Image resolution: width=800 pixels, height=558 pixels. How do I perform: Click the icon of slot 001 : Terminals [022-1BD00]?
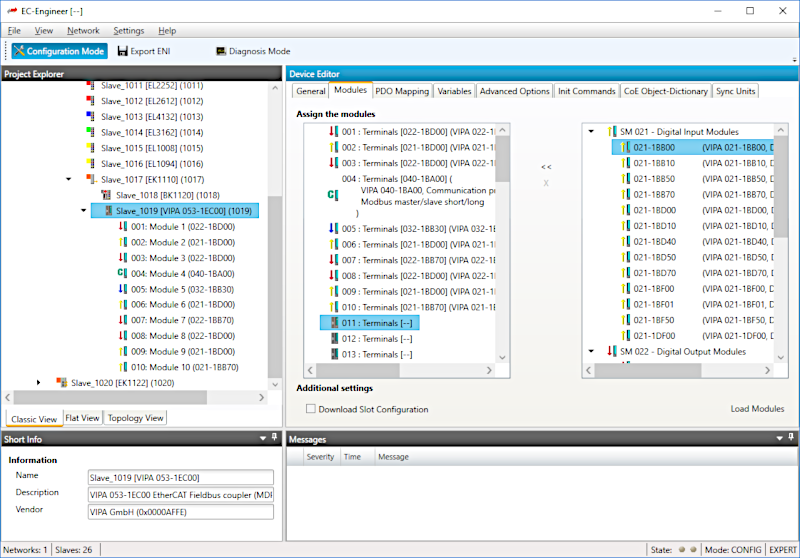click(333, 132)
